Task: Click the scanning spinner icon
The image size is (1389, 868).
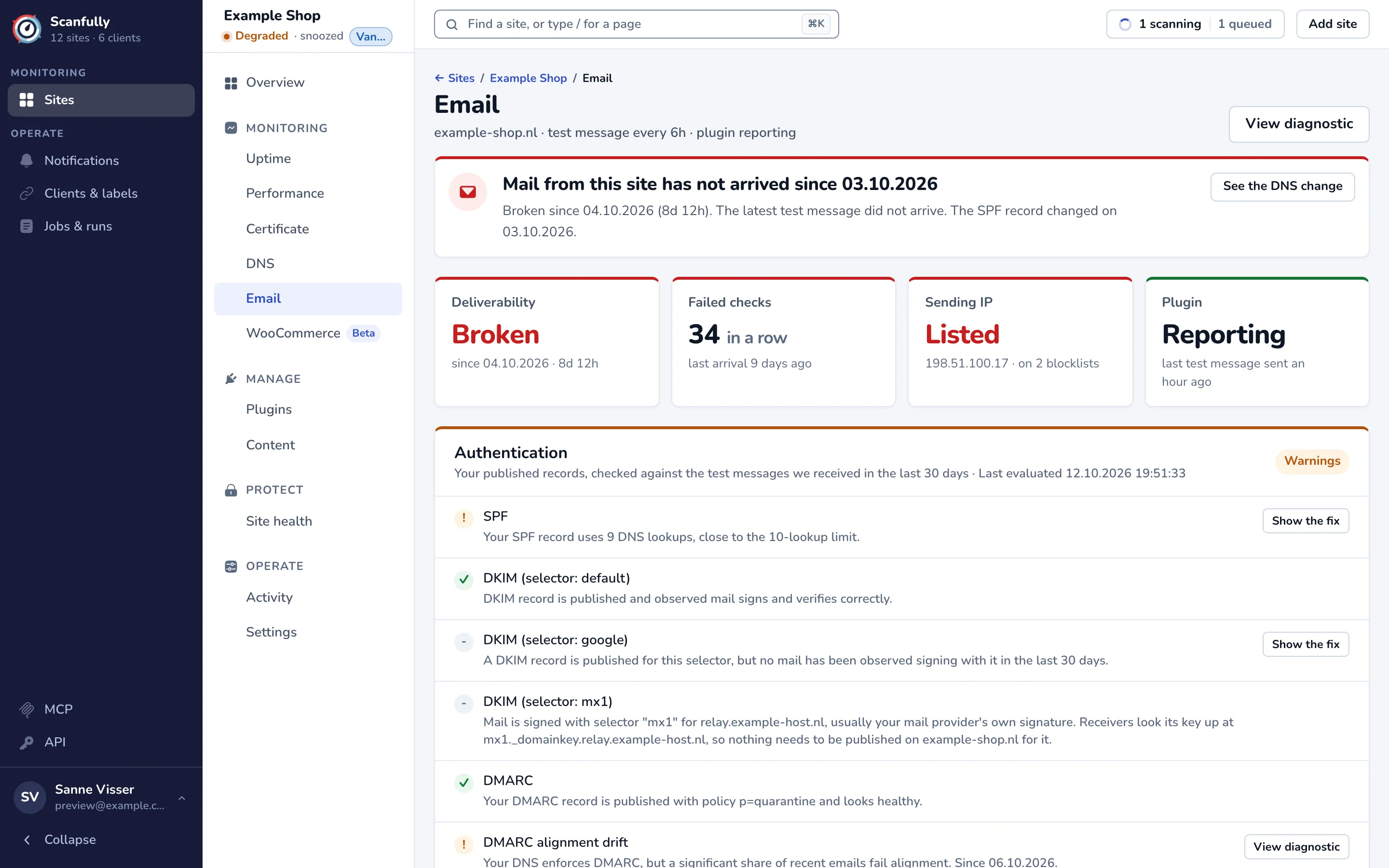Action: coord(1125,24)
